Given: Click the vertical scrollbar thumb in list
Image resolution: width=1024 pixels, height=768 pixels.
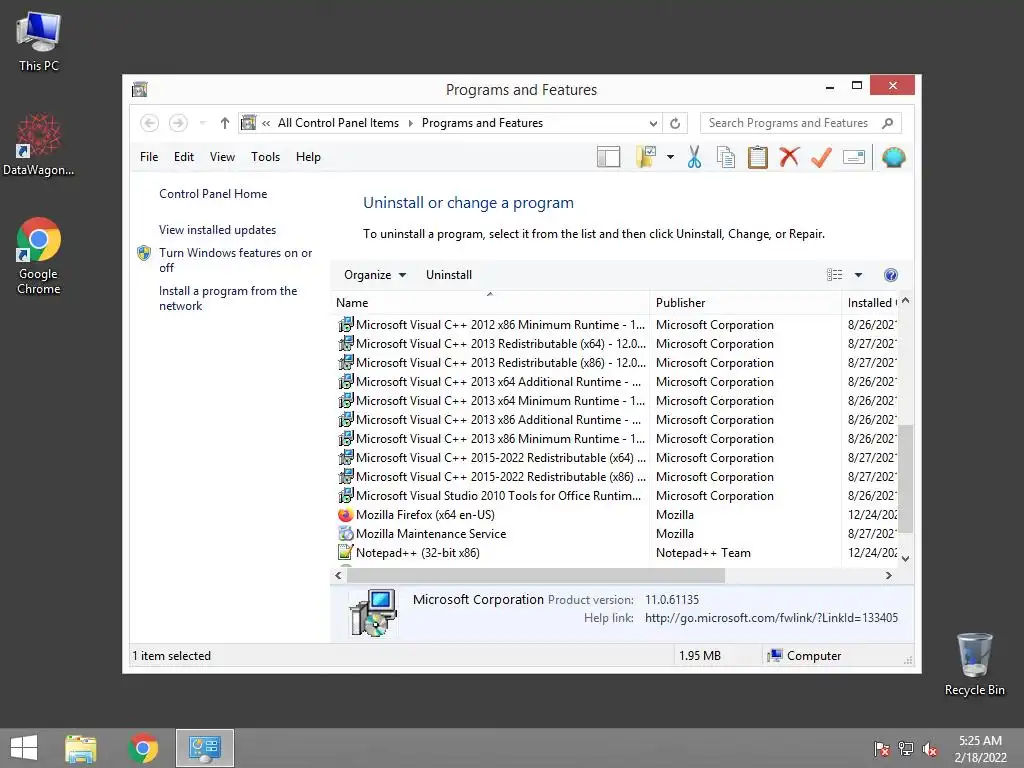Looking at the screenshot, I should 905,478.
